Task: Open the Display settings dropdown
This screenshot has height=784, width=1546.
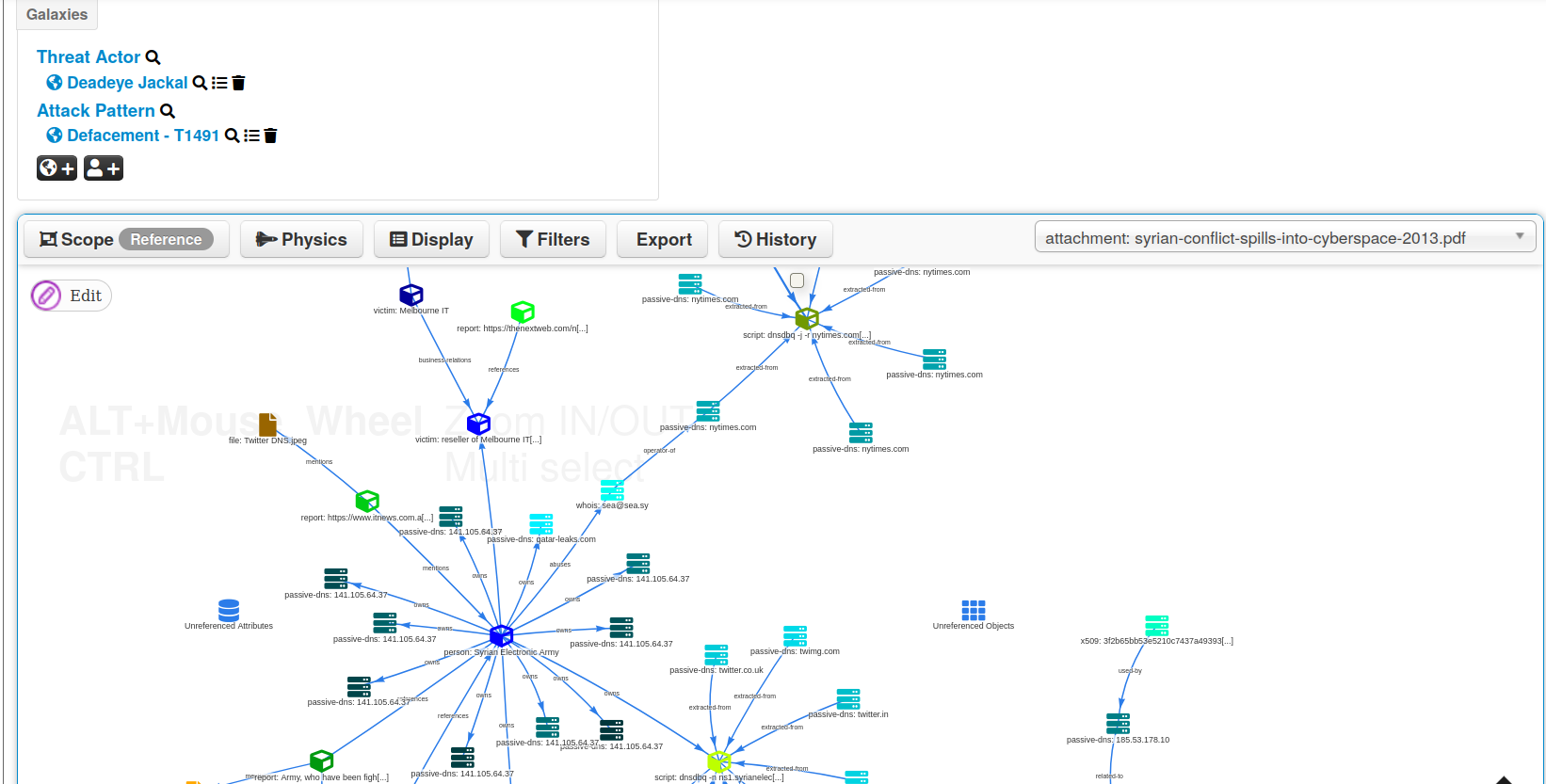Action: tap(431, 240)
